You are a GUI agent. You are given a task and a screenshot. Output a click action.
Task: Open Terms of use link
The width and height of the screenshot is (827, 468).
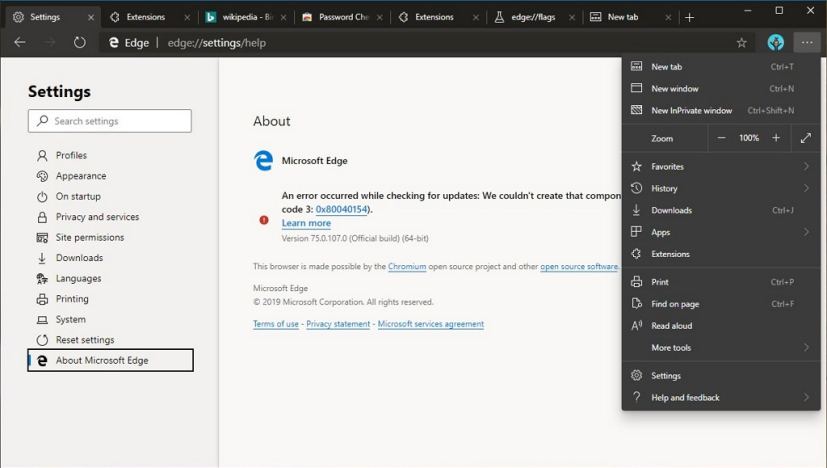276,324
